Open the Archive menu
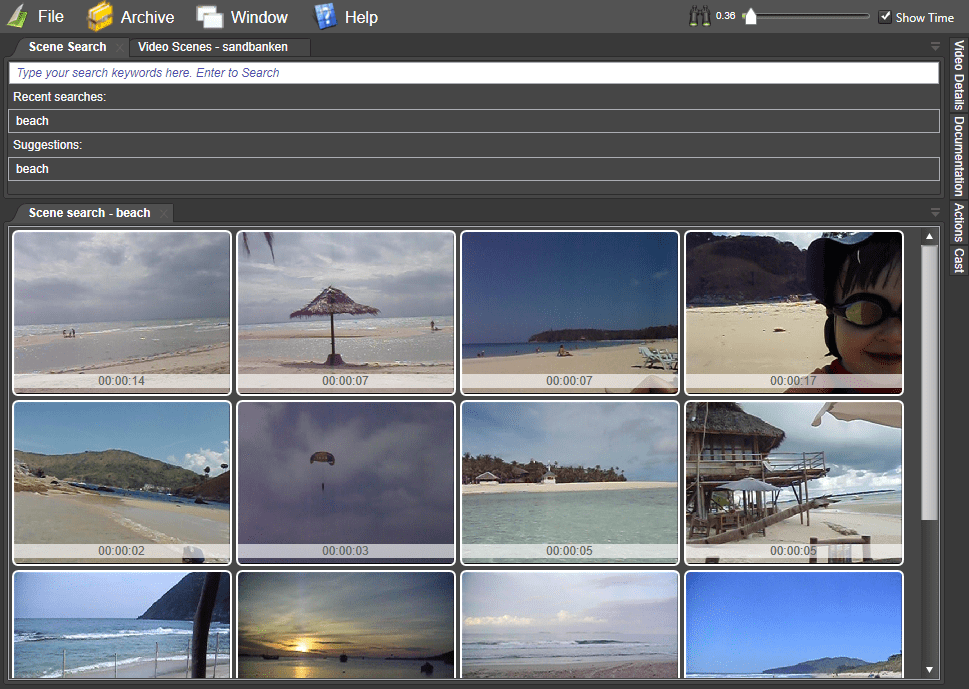Image resolution: width=969 pixels, height=689 pixels. (x=147, y=17)
